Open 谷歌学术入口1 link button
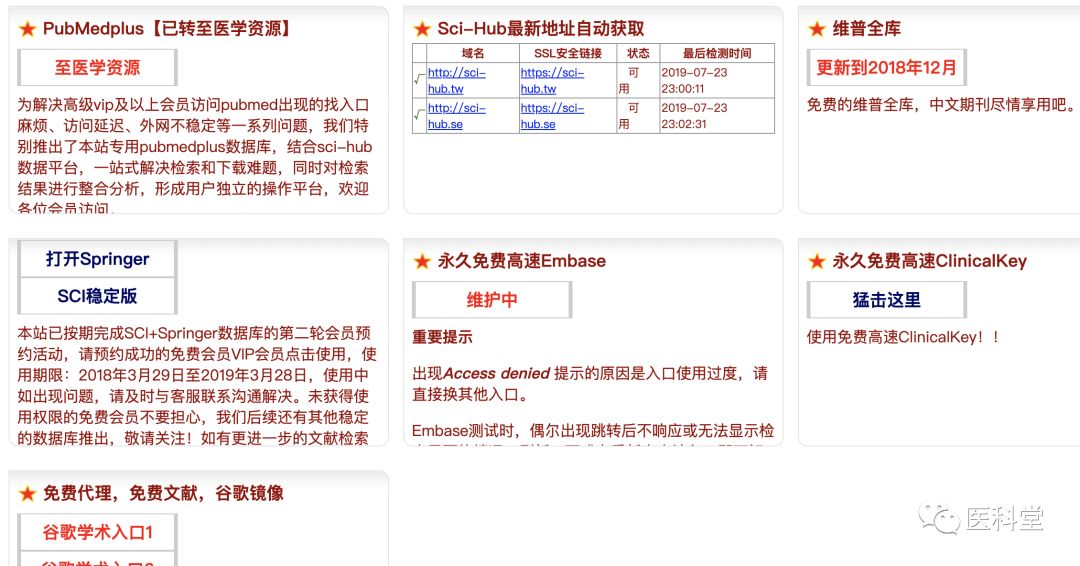The height and width of the screenshot is (566, 1080). pyautogui.click(x=97, y=532)
